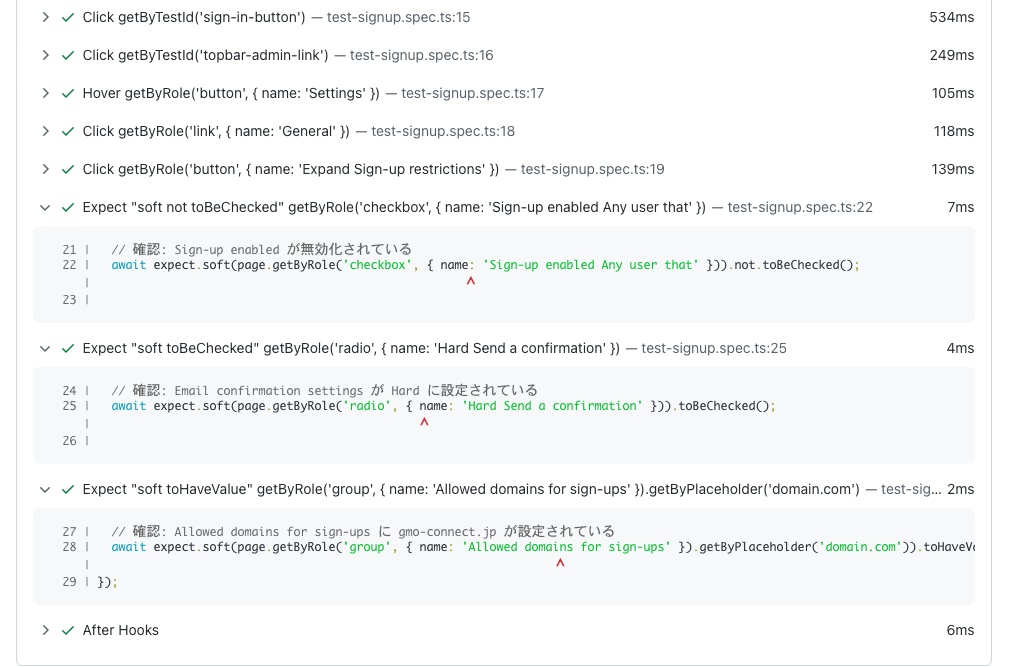Click the 118ms duration value

[x=954, y=131]
